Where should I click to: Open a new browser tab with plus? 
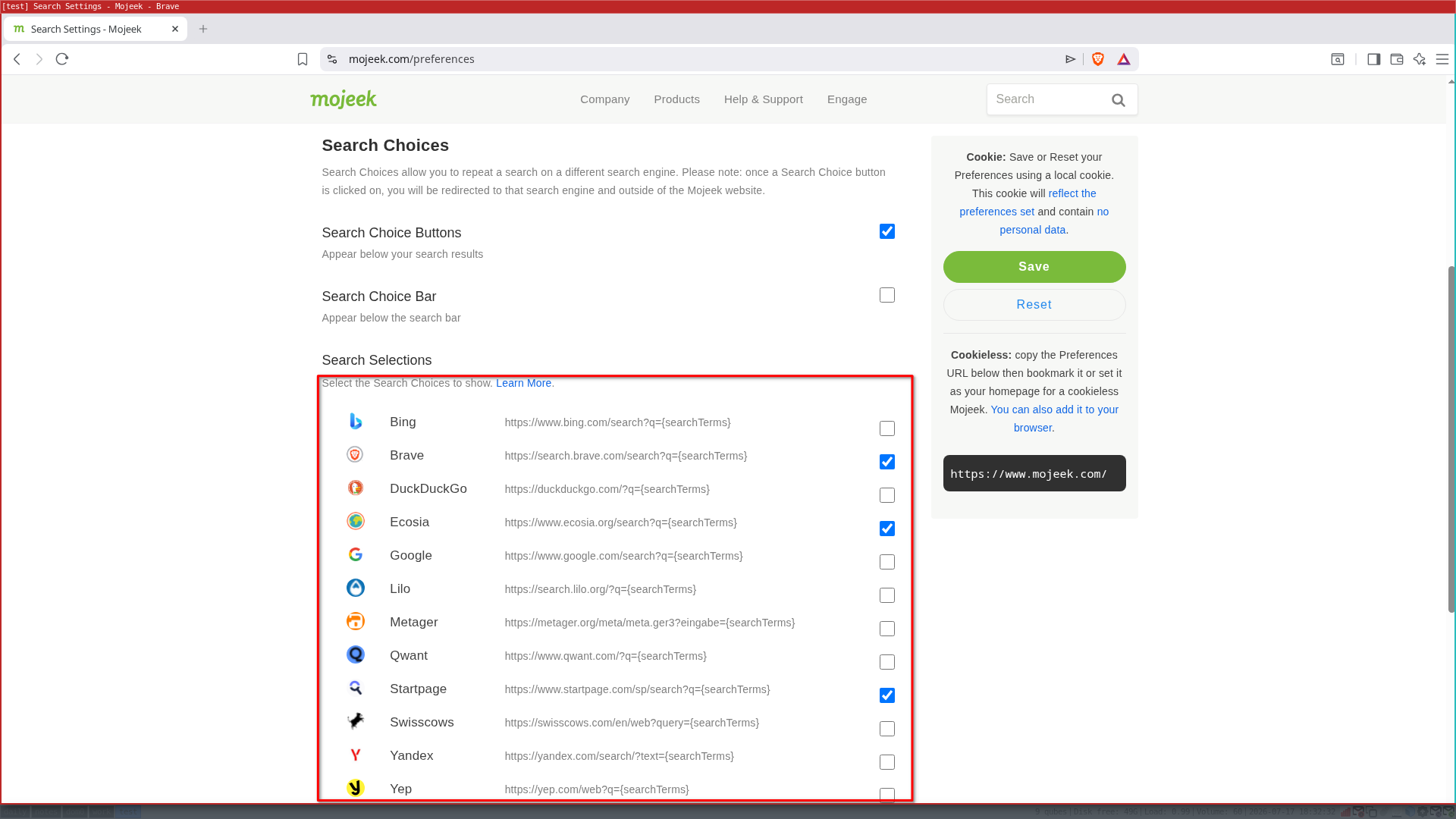[x=203, y=29]
